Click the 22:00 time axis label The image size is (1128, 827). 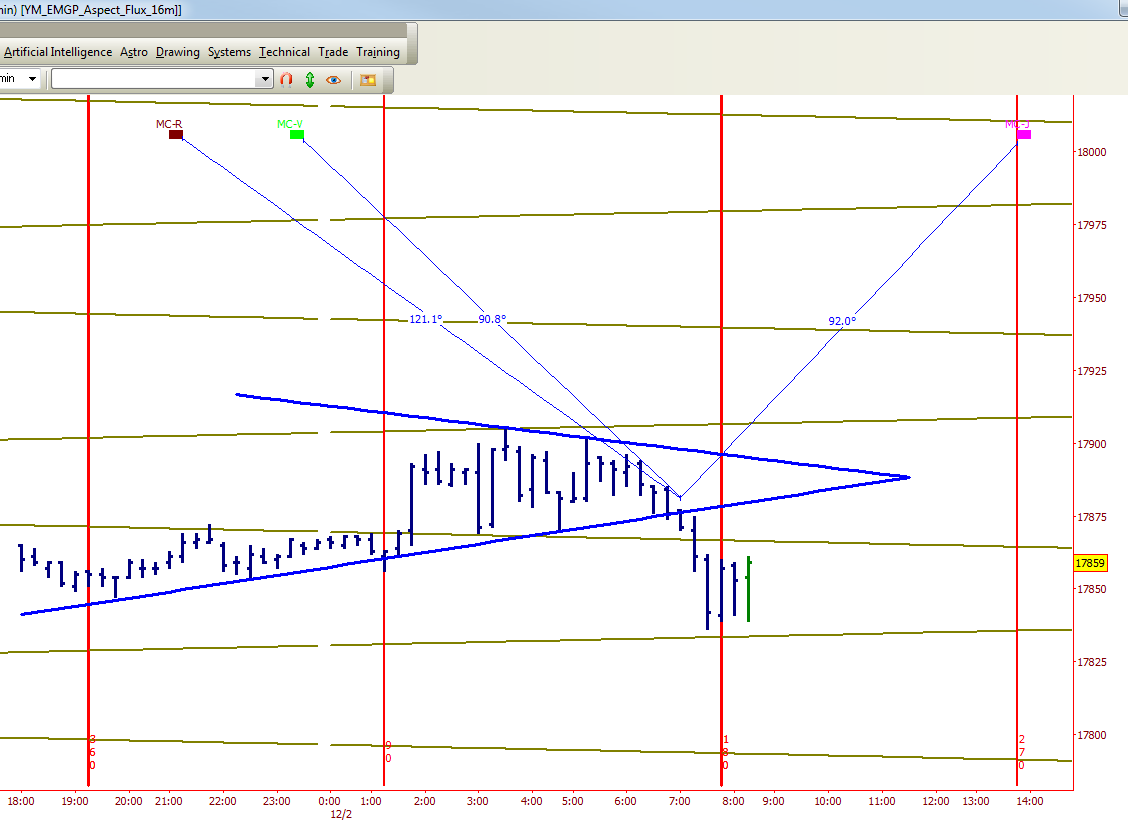tap(223, 801)
